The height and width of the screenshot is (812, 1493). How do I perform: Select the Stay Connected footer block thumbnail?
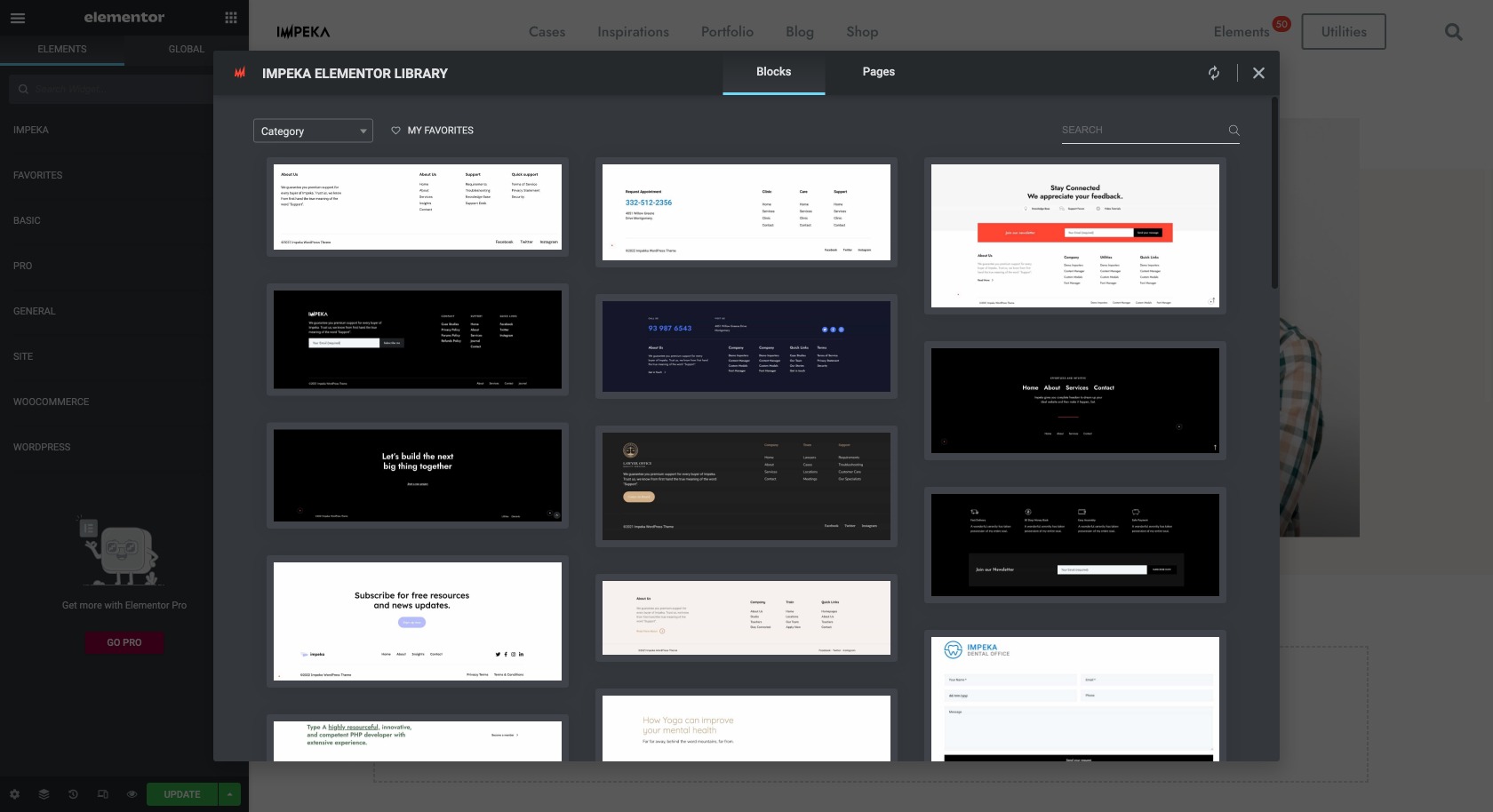point(1074,235)
